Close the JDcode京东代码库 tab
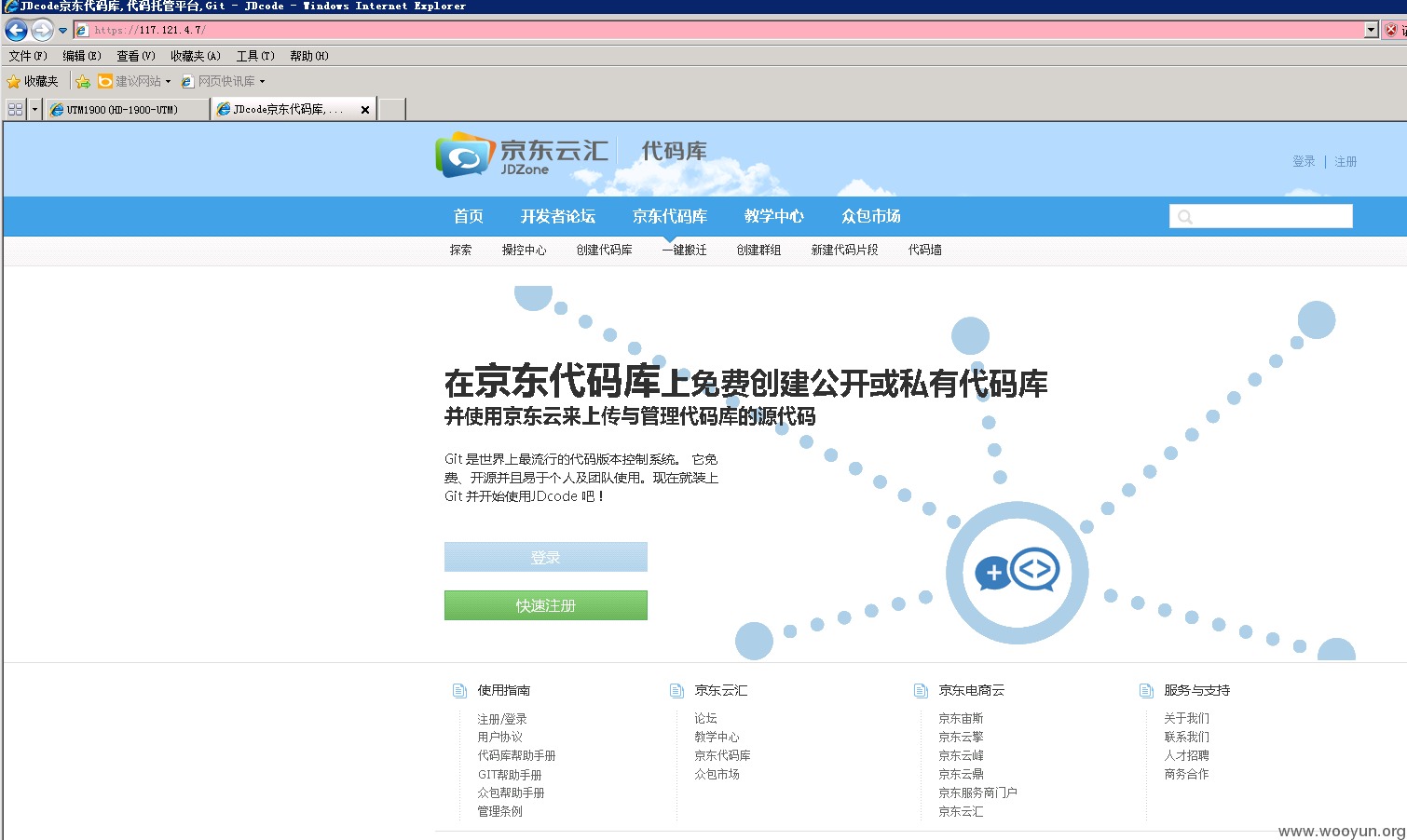This screenshot has width=1407, height=840. 365,110
